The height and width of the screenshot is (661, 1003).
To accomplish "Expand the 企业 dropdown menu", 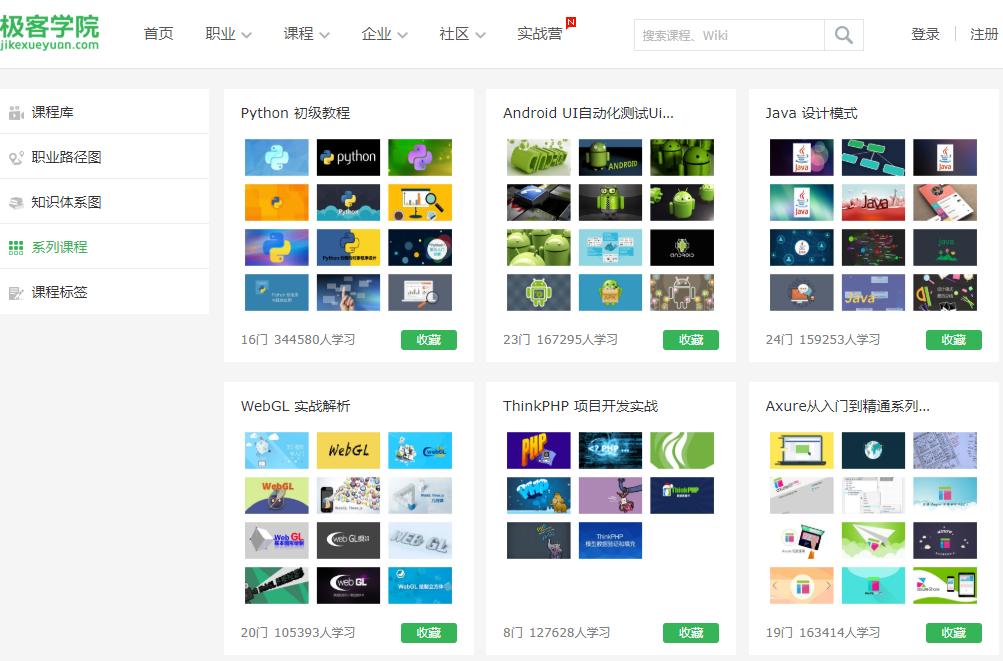I will pyautogui.click(x=384, y=34).
